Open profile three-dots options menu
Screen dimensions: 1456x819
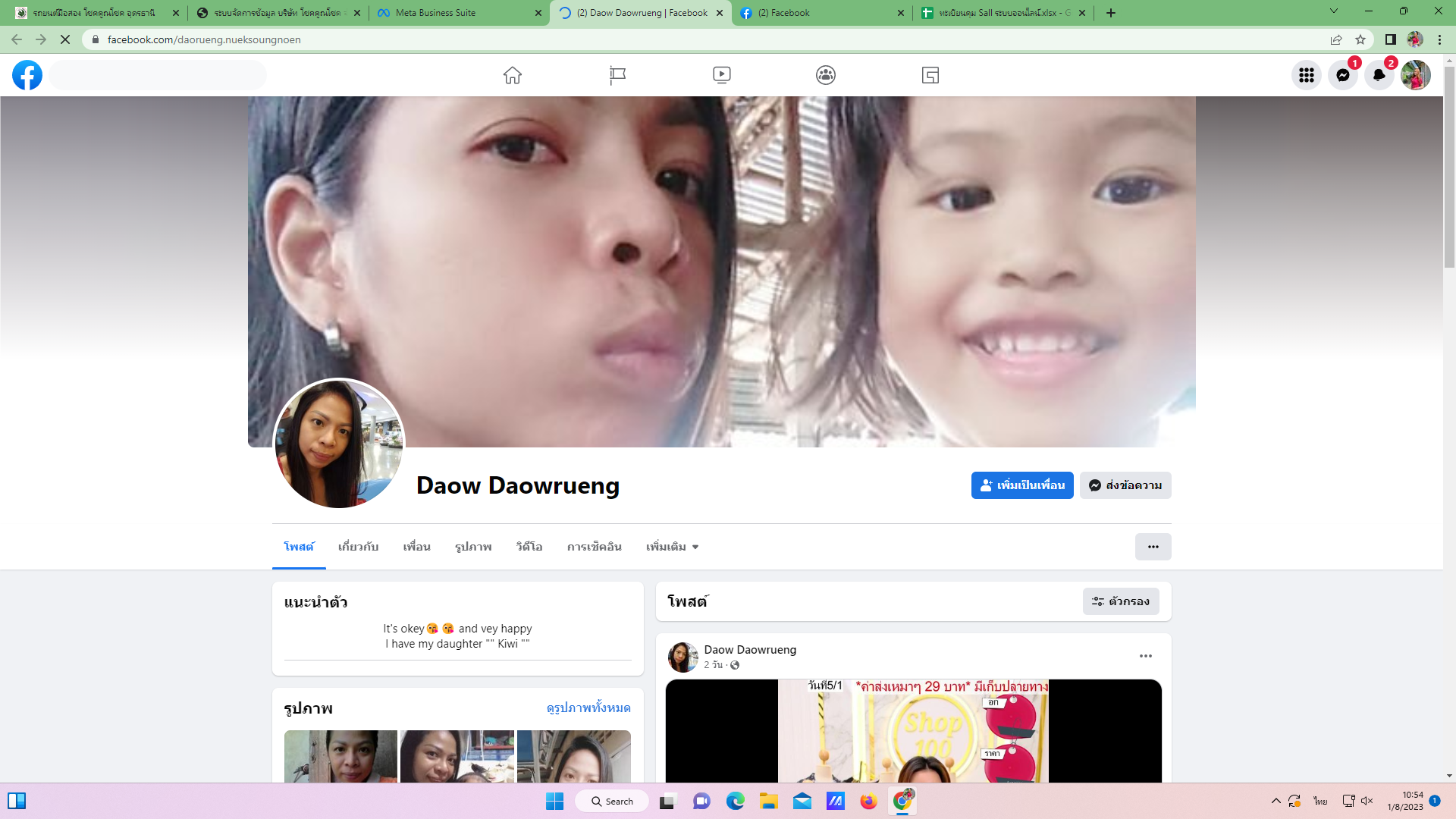click(1153, 547)
